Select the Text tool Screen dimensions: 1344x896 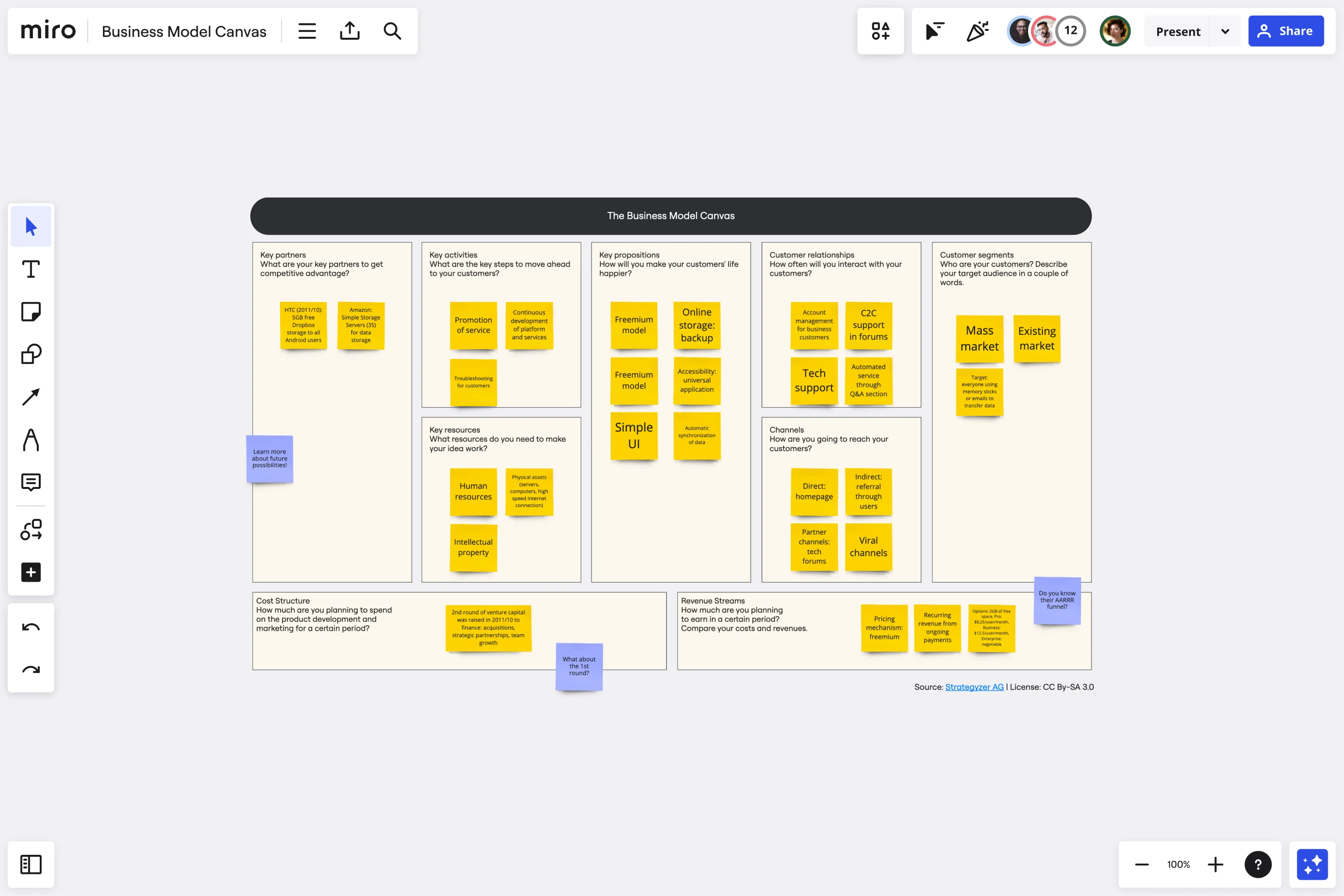click(x=31, y=269)
